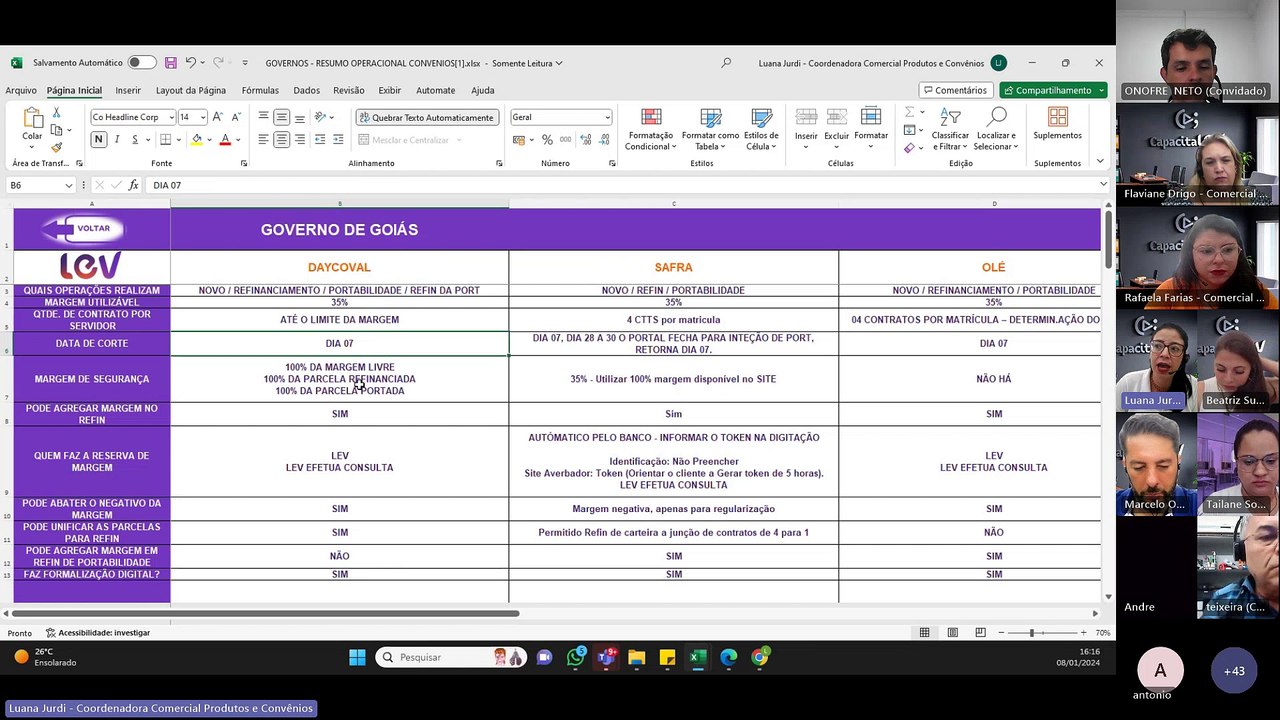Screen dimensions: 1280x720
Task: Toggle horizontal center alignment
Action: tap(282, 140)
